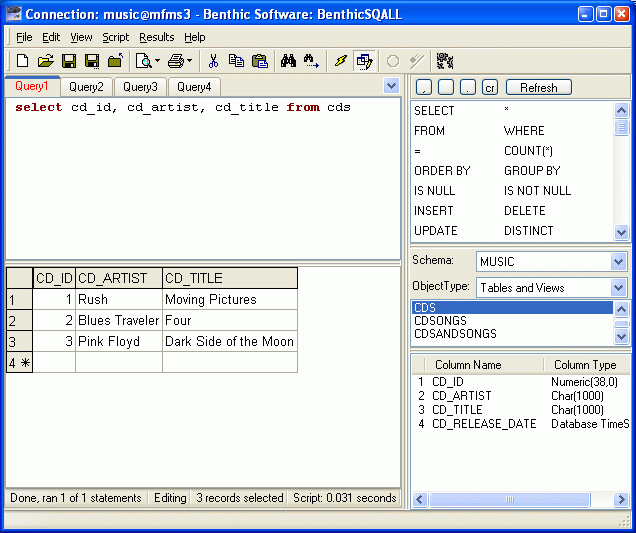Click the blank space insert button
Image resolution: width=636 pixels, height=533 pixels.
(446, 88)
